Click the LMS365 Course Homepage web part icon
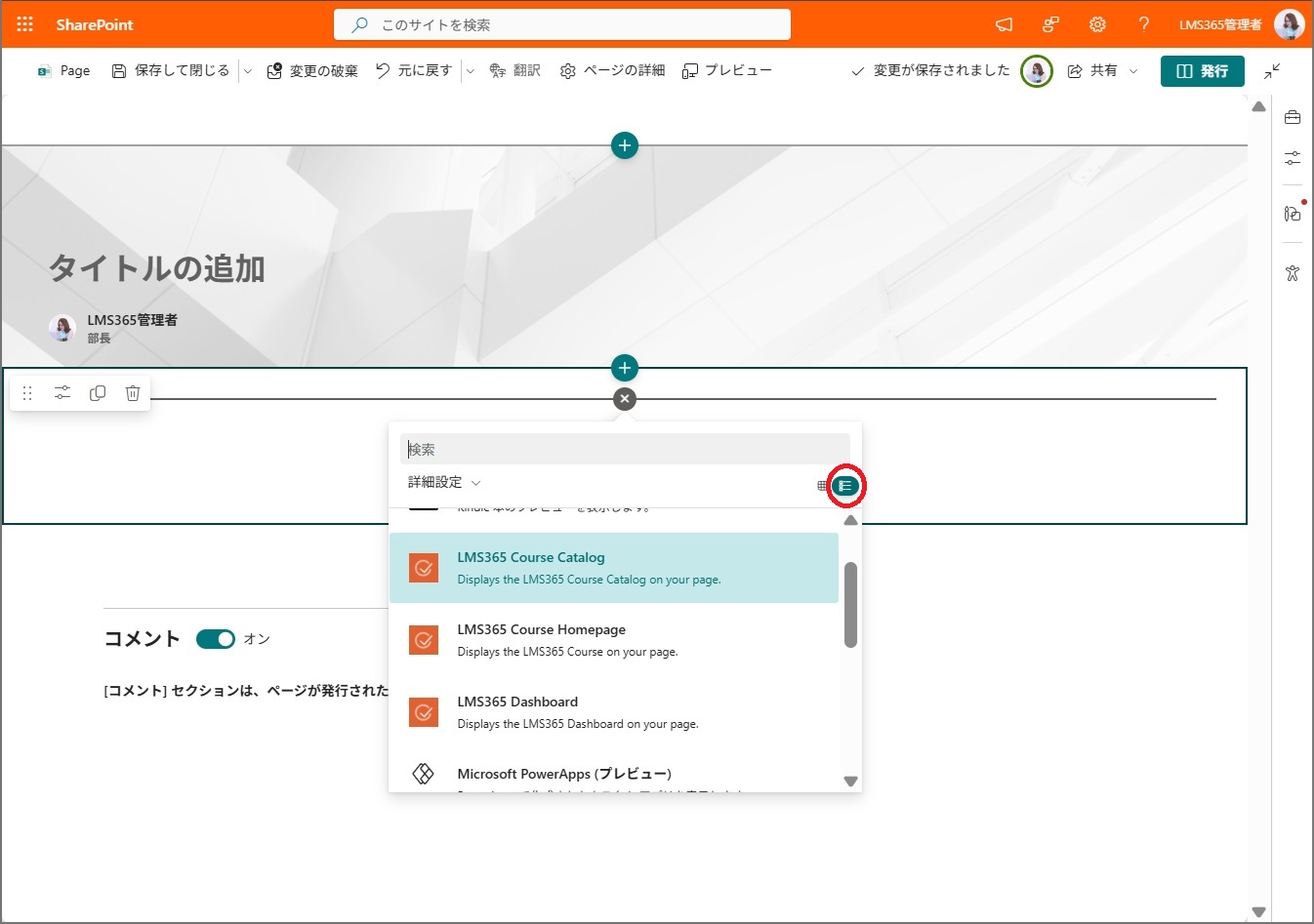The image size is (1314, 924). 424,640
